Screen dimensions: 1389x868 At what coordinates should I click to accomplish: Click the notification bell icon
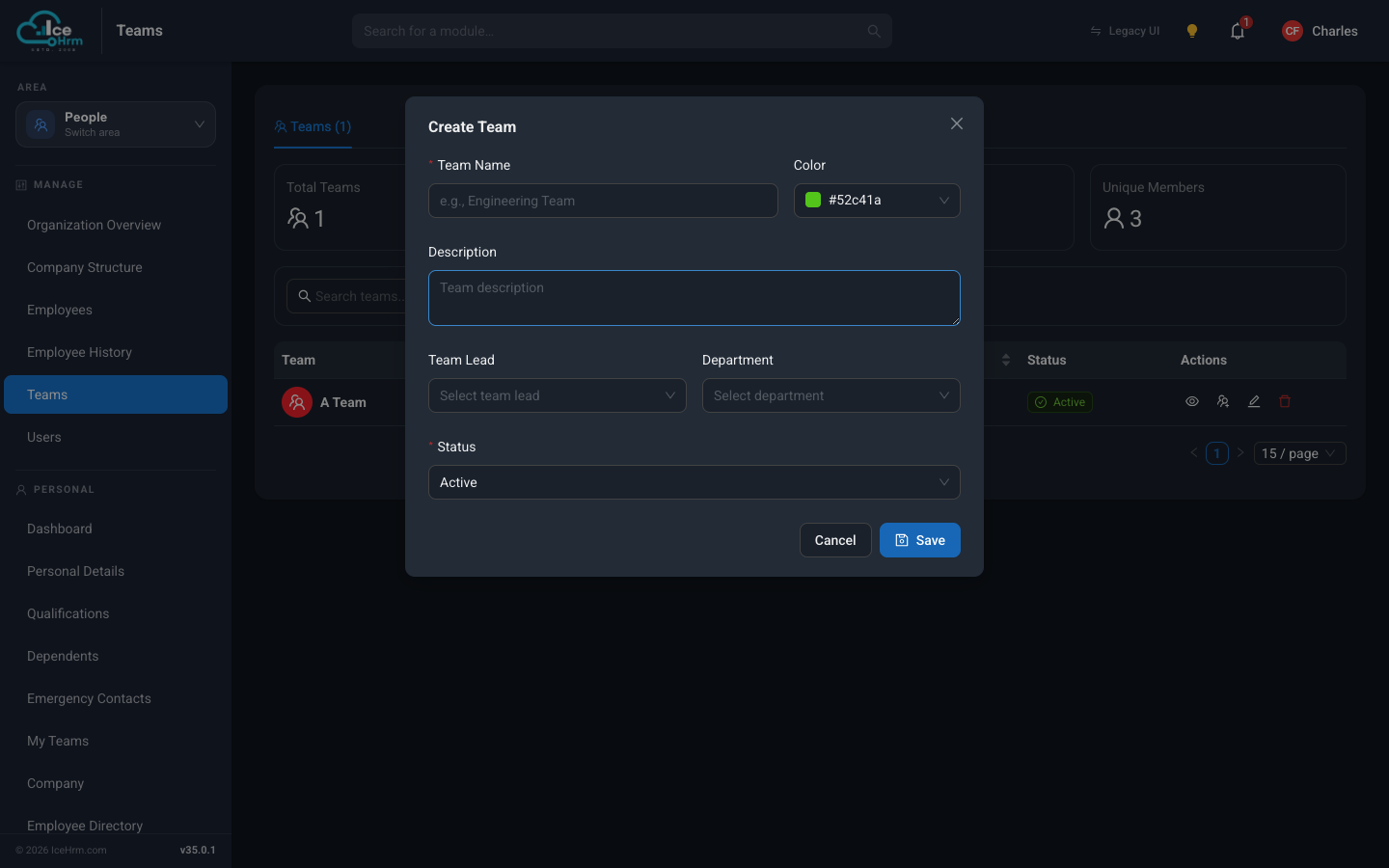(1238, 31)
